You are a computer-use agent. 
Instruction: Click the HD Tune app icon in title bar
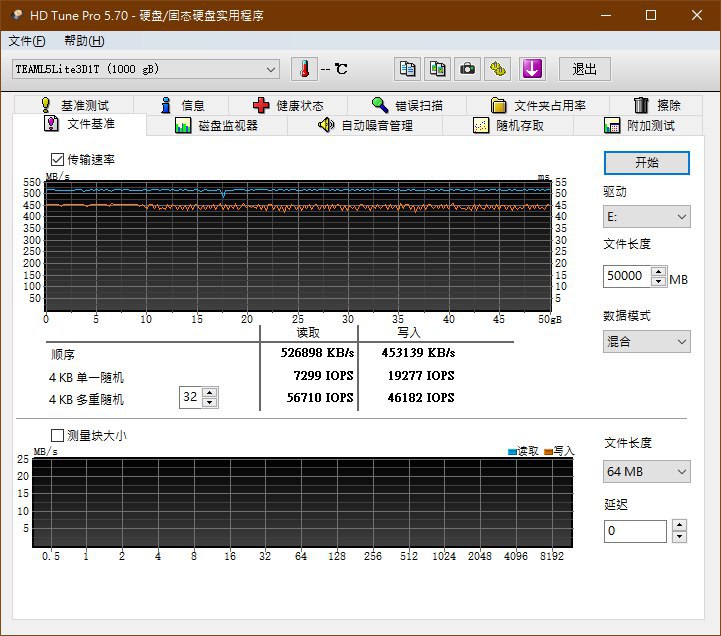coord(17,15)
